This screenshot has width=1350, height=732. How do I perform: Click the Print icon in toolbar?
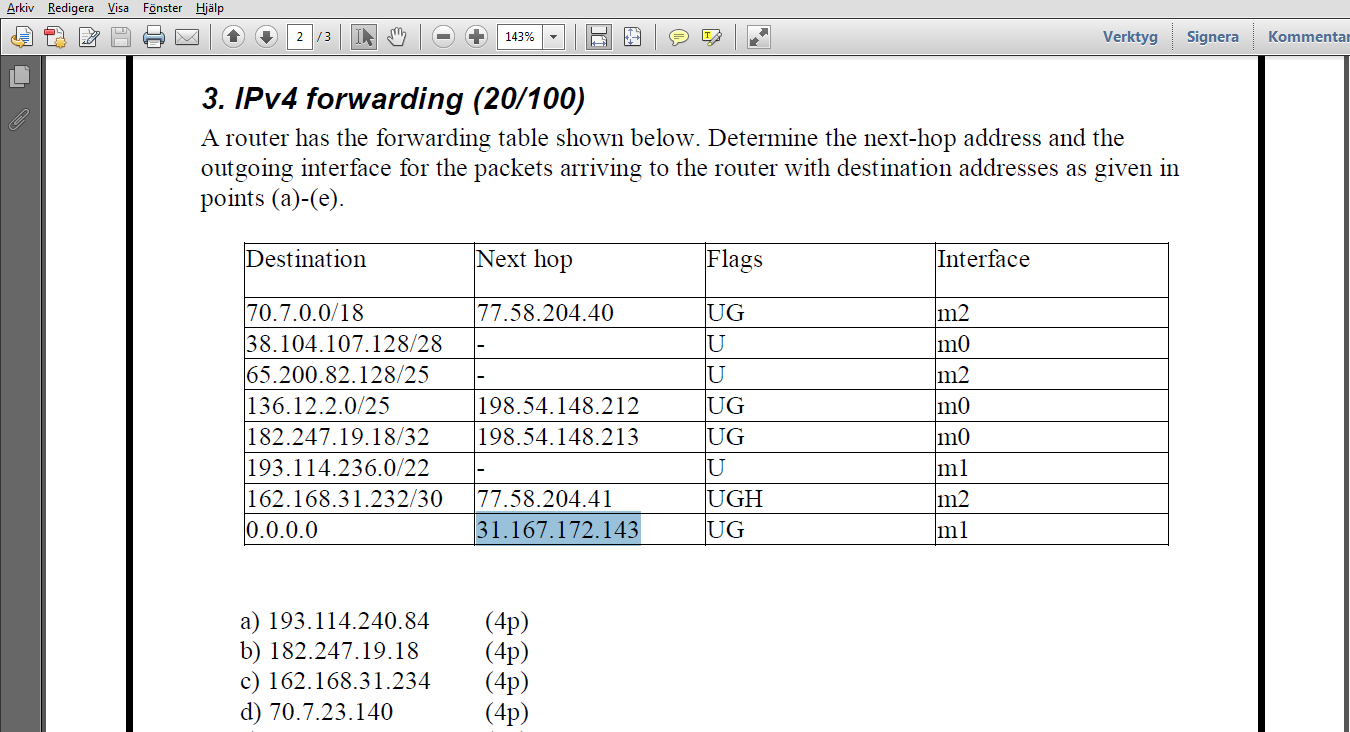153,38
